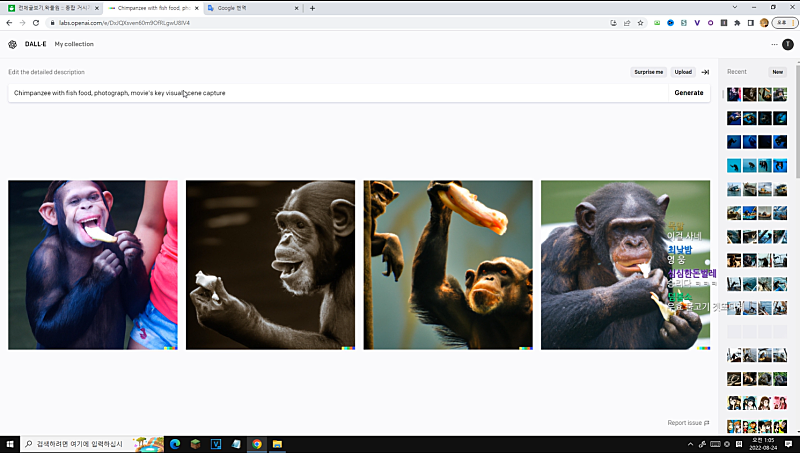The height and width of the screenshot is (453, 800).
Task: Click the share page icon in address bar
Action: click(x=626, y=22)
